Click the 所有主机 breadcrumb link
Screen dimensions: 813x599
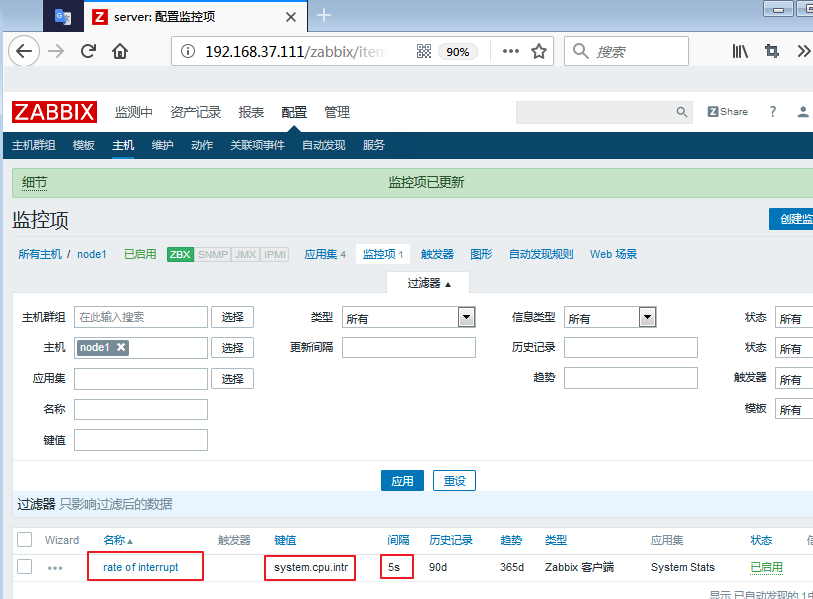pyautogui.click(x=40, y=254)
